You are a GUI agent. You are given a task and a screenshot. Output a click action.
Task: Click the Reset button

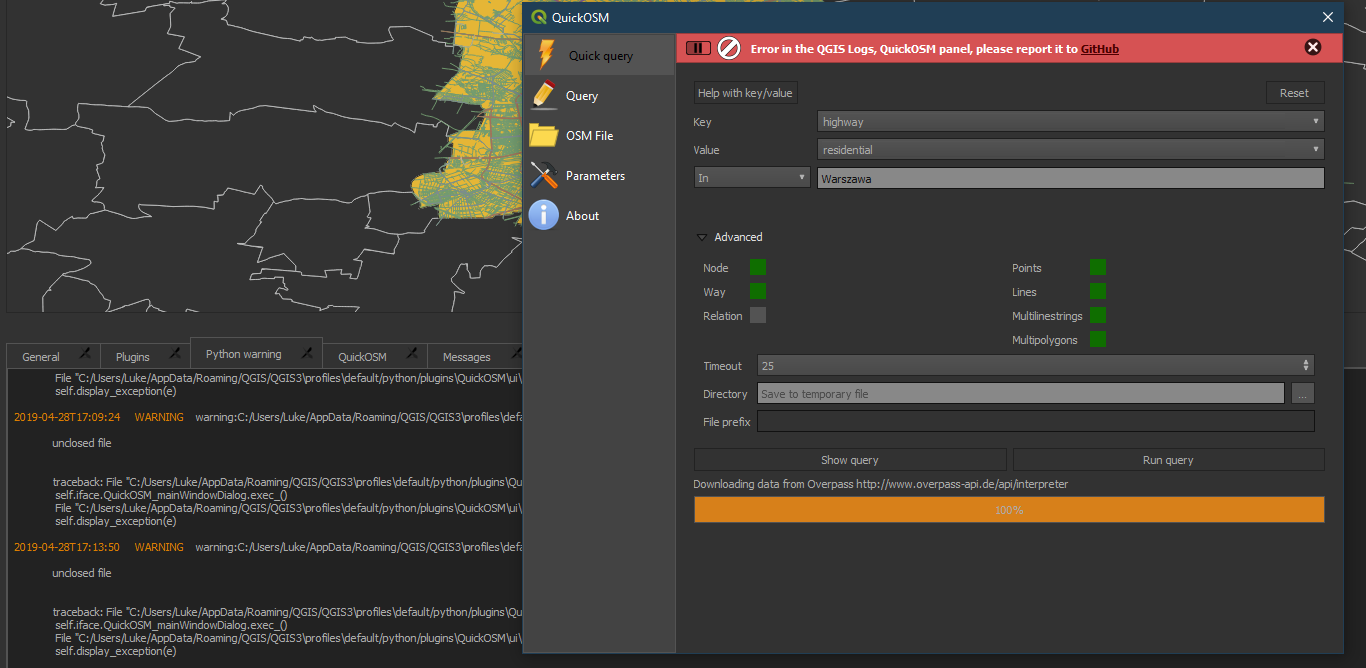pyautogui.click(x=1294, y=93)
